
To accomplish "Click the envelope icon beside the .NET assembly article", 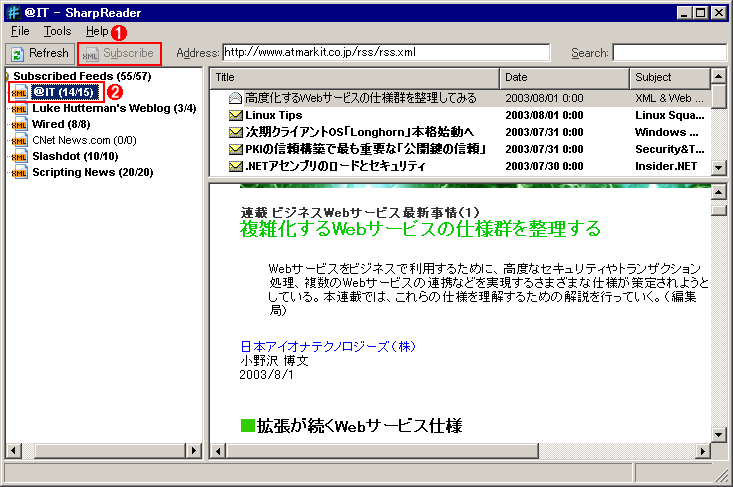I will 235,166.
